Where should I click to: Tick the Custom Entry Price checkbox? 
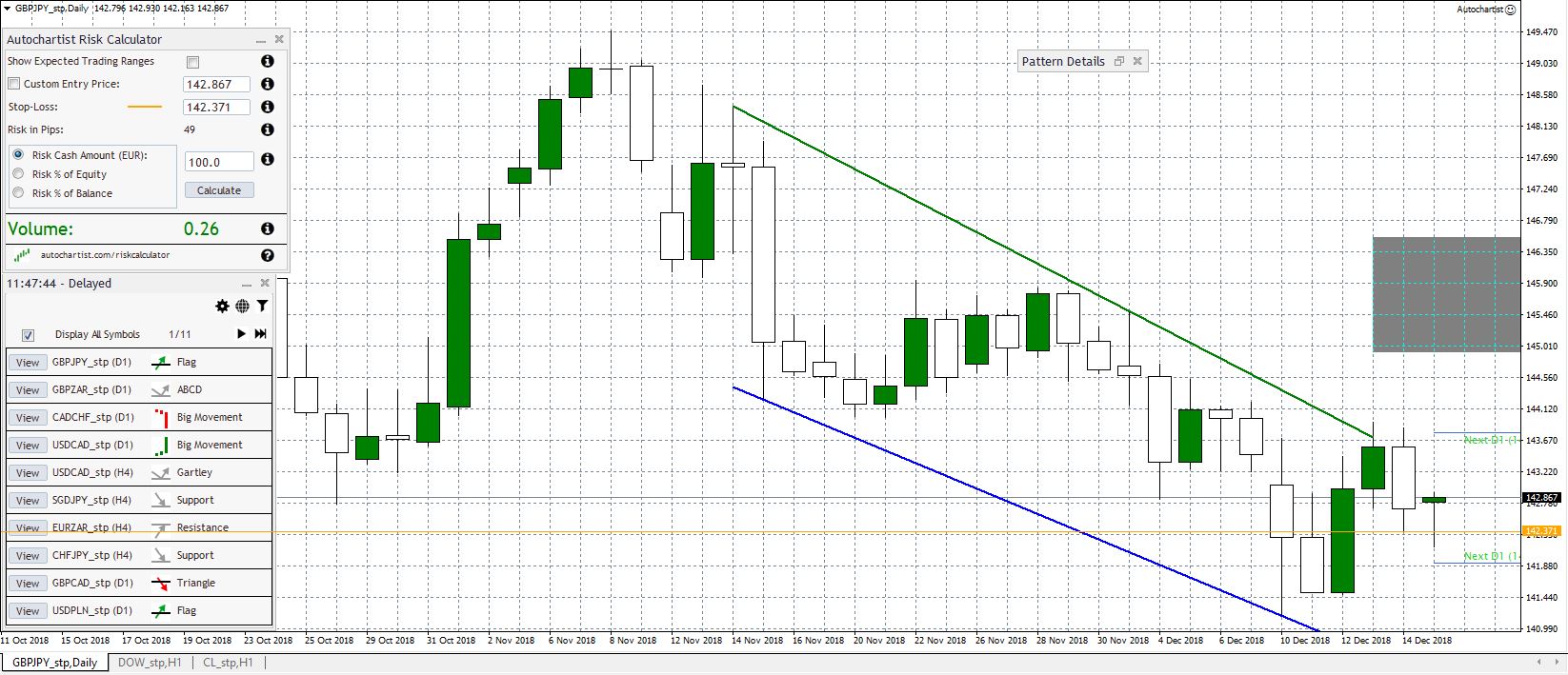pos(14,84)
